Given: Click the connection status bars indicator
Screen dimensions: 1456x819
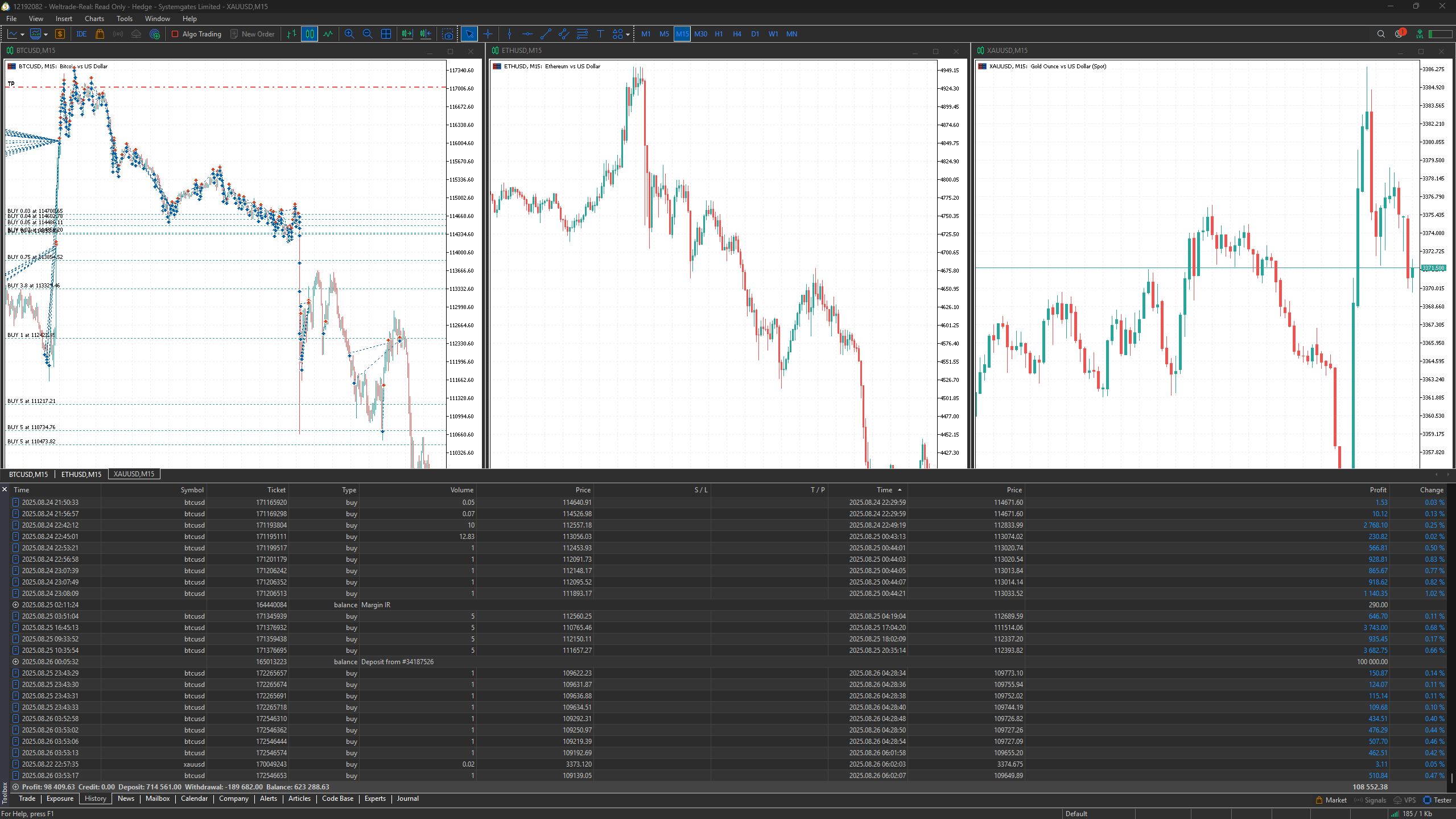Looking at the screenshot, I should [1395, 814].
